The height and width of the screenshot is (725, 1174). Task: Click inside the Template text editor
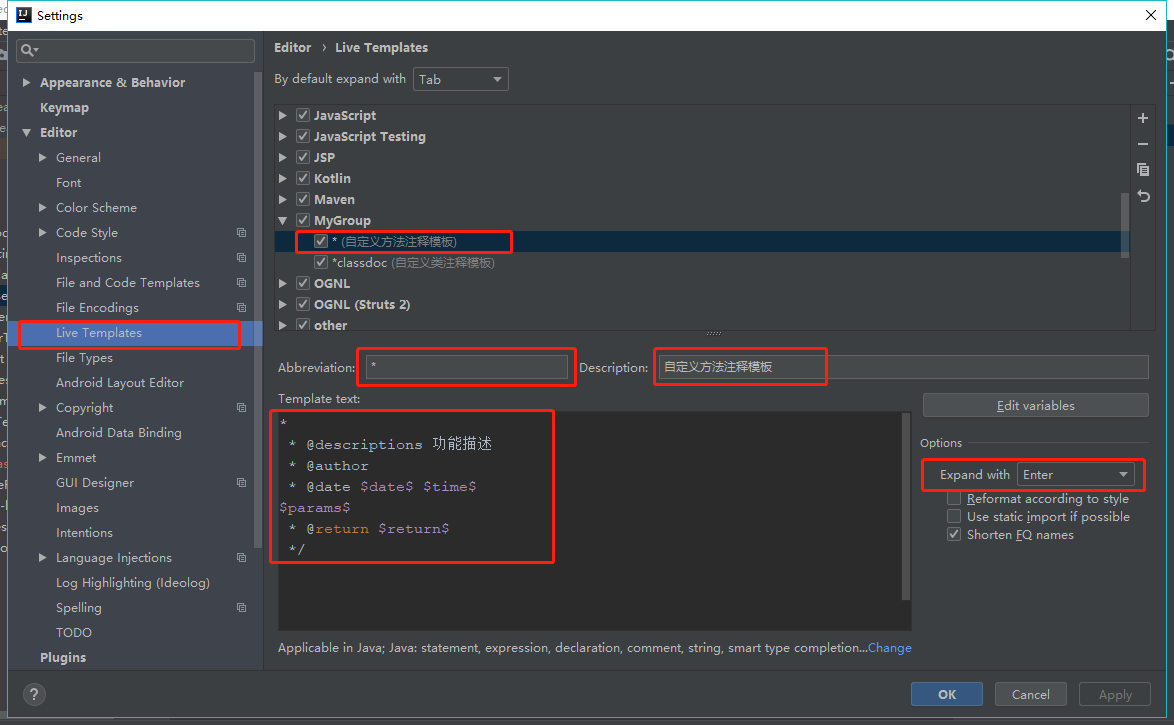pyautogui.click(x=590, y=521)
